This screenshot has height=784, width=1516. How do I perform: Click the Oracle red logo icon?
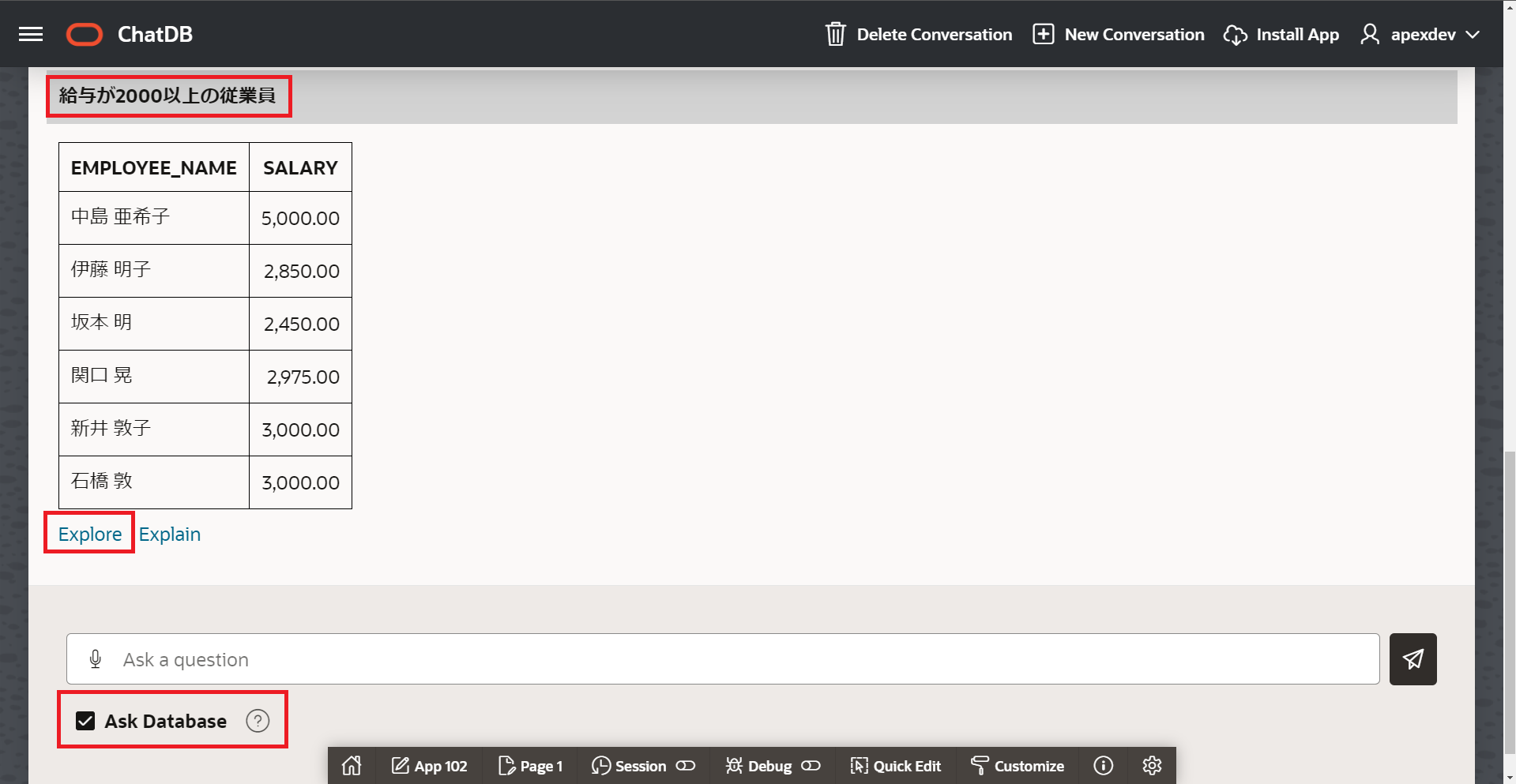coord(85,35)
